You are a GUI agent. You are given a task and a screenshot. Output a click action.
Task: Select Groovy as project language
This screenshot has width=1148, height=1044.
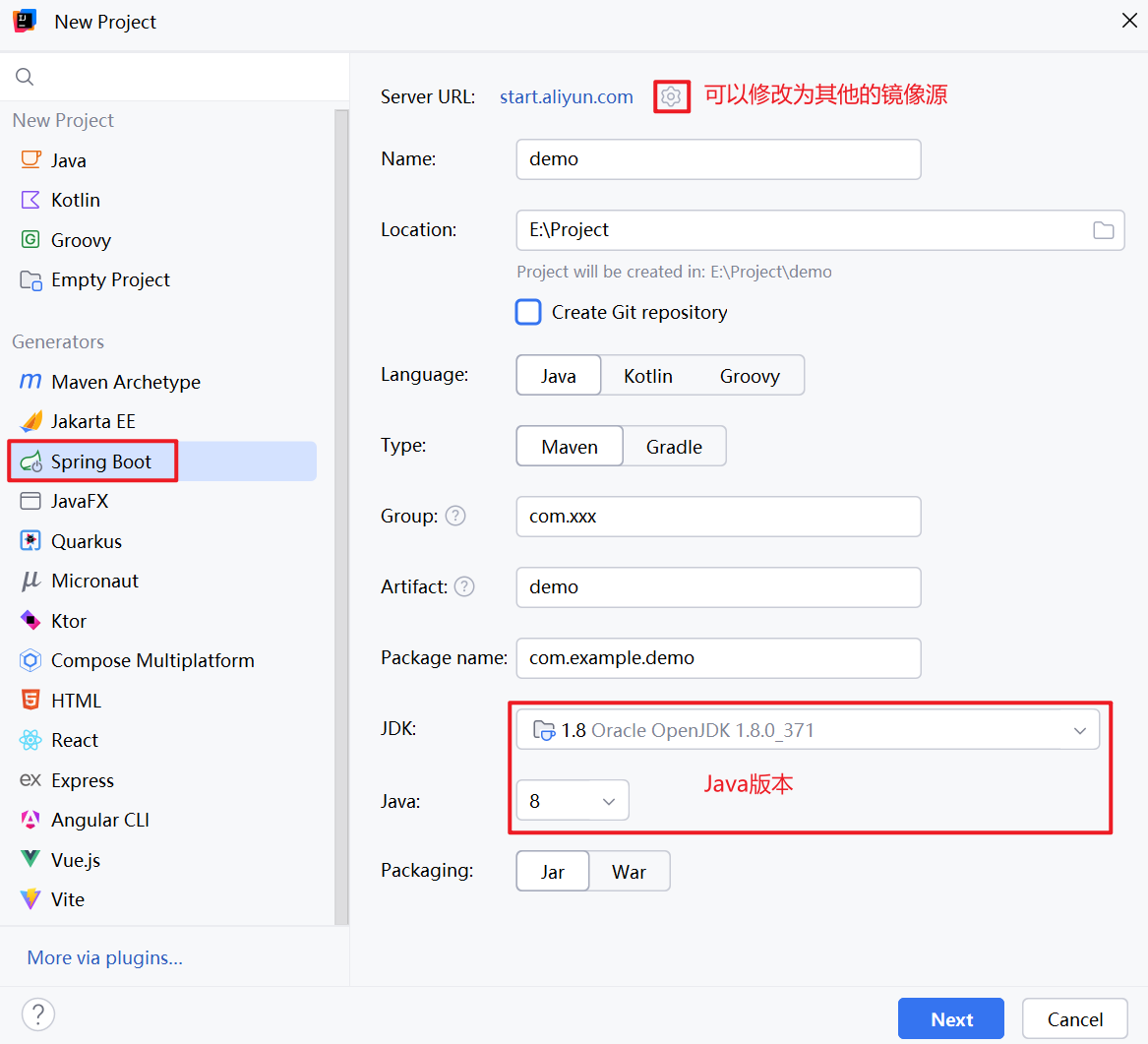(750, 376)
